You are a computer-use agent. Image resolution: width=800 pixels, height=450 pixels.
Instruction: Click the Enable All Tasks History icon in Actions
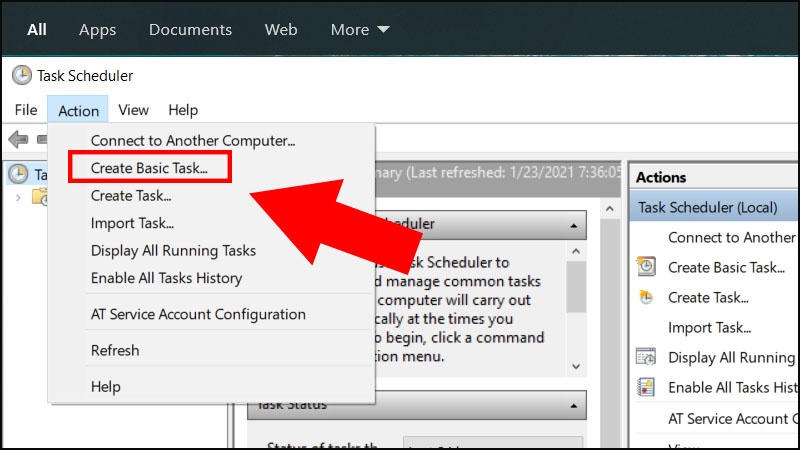point(646,387)
